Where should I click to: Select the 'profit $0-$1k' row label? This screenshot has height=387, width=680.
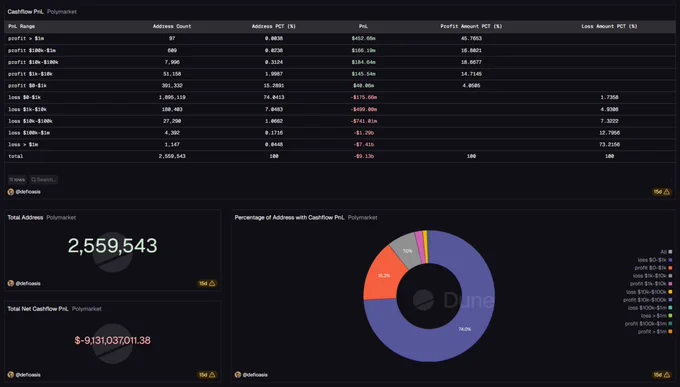pos(27,85)
